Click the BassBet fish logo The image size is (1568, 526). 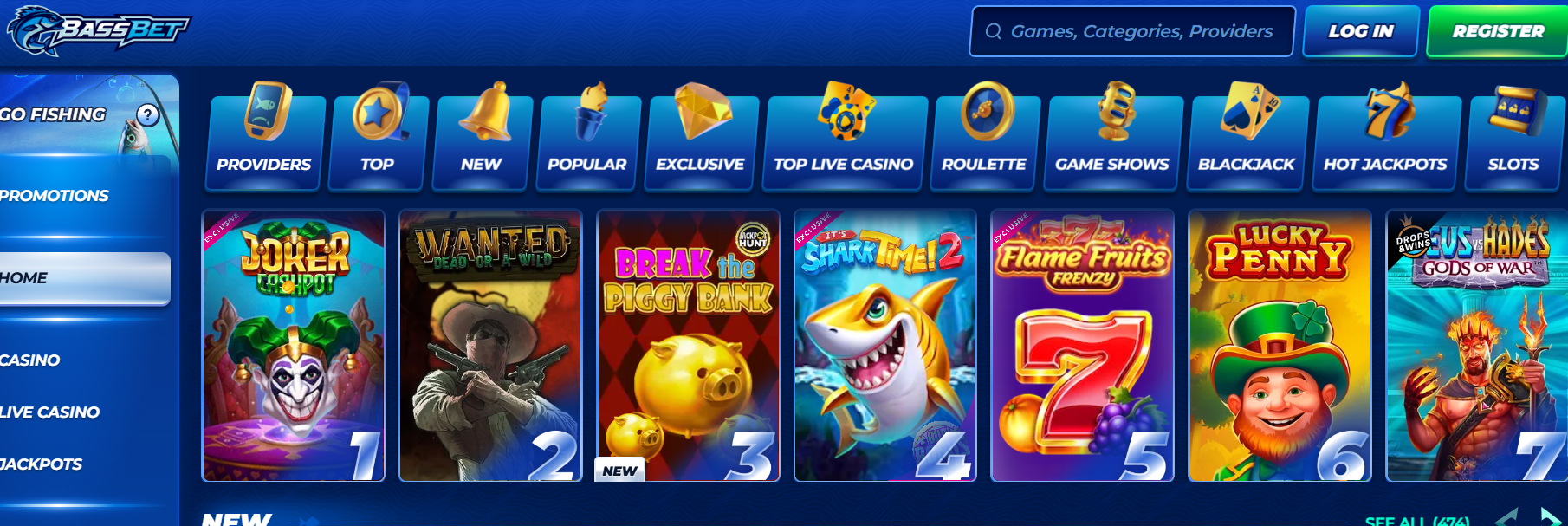coord(97,30)
